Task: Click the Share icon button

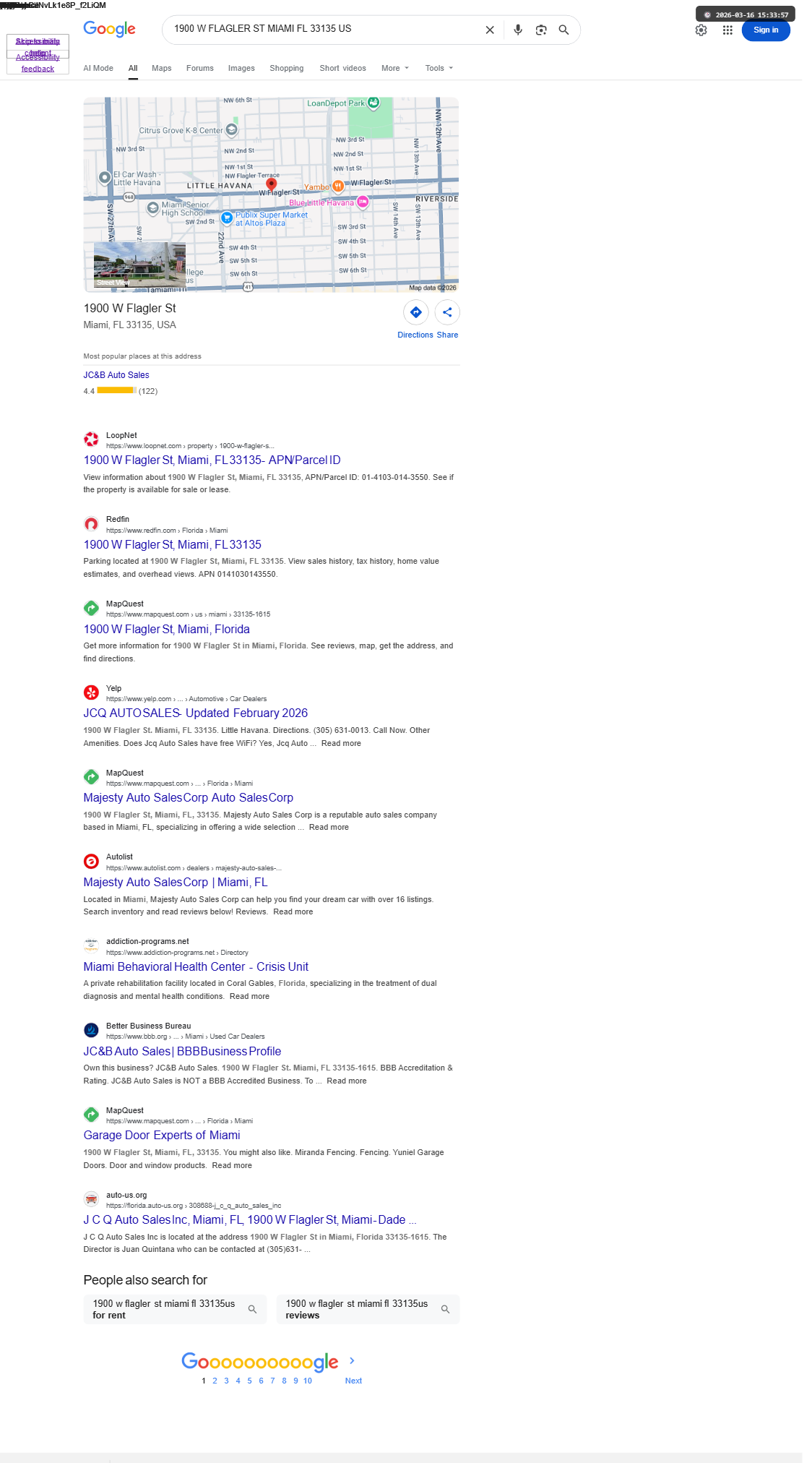Action: (x=447, y=312)
